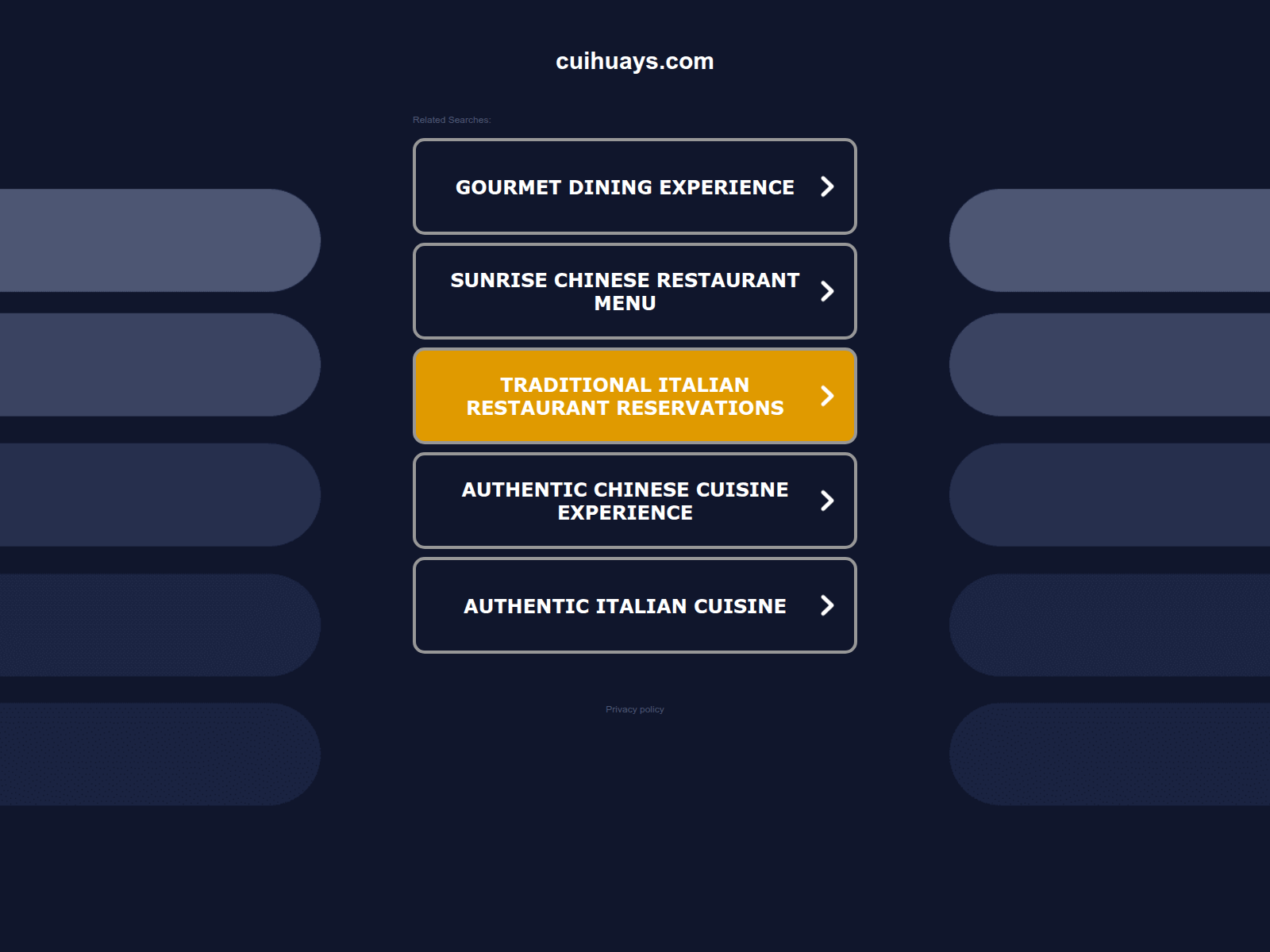Viewport: 1270px width, 952px height.
Task: Click the chevron beside Authentic Italian Cuisine
Action: pyautogui.click(x=827, y=605)
